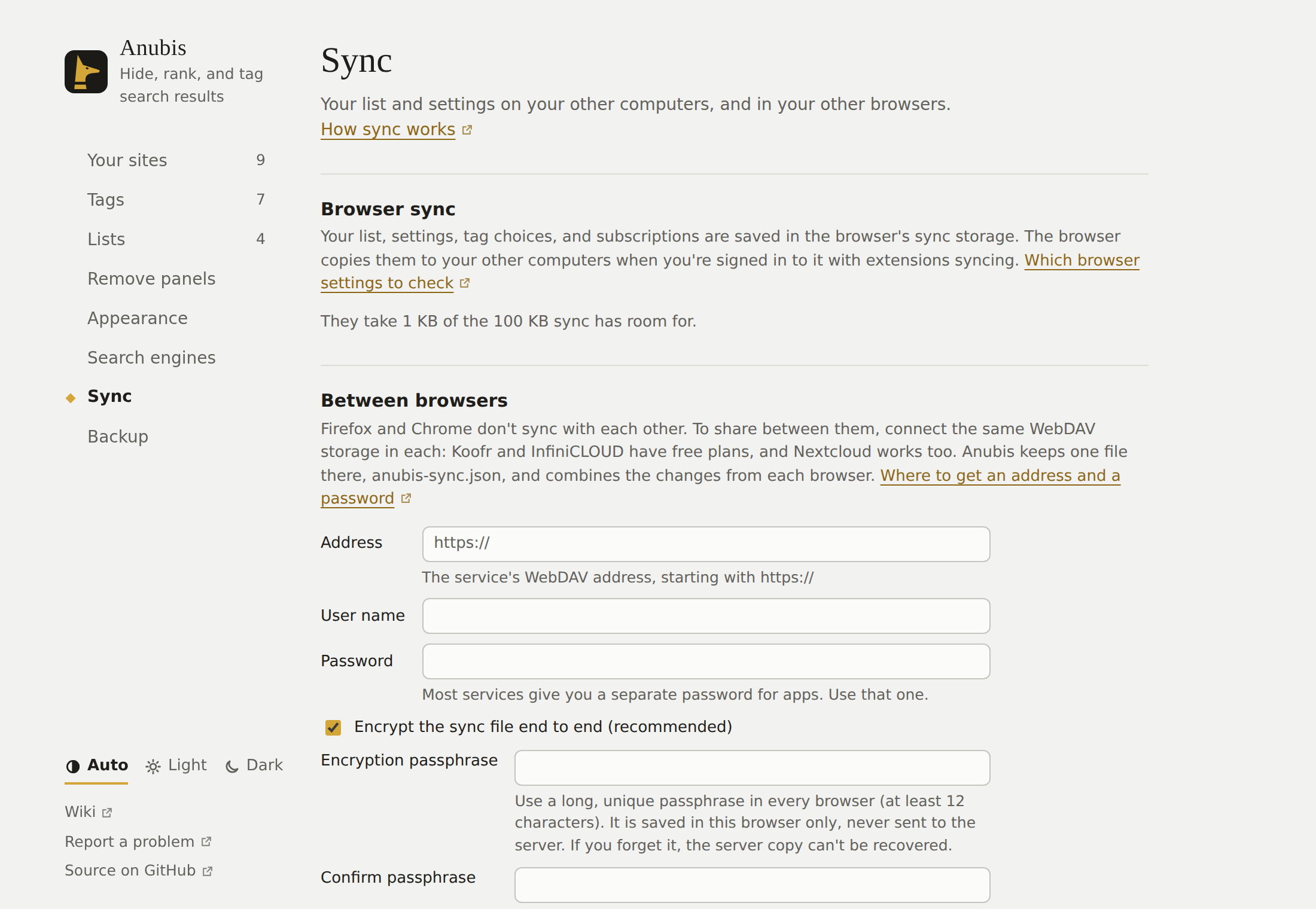Go to the Tags page
The height and width of the screenshot is (909, 1316).
176,200
